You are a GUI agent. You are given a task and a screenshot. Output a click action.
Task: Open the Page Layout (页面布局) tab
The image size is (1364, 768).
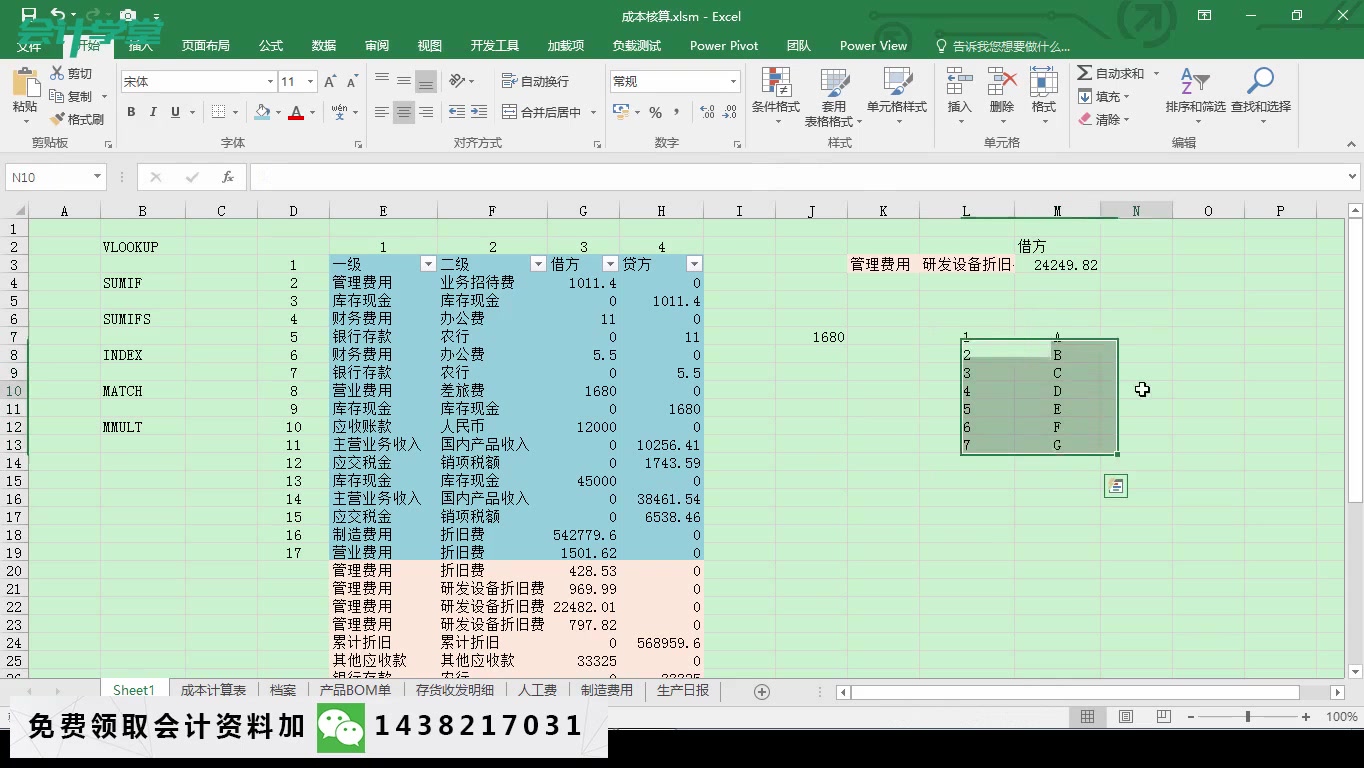(205, 45)
